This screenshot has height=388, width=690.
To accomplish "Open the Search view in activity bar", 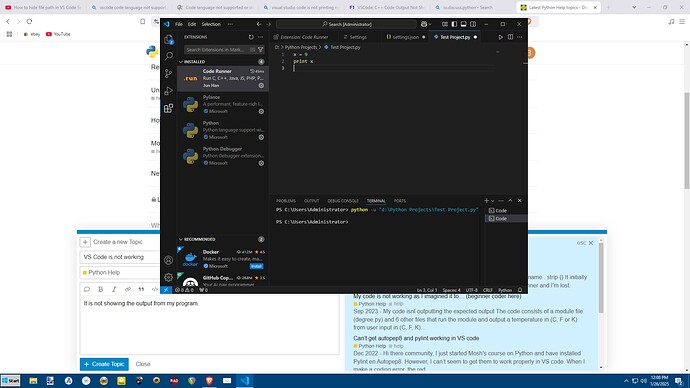I will 169,56.
